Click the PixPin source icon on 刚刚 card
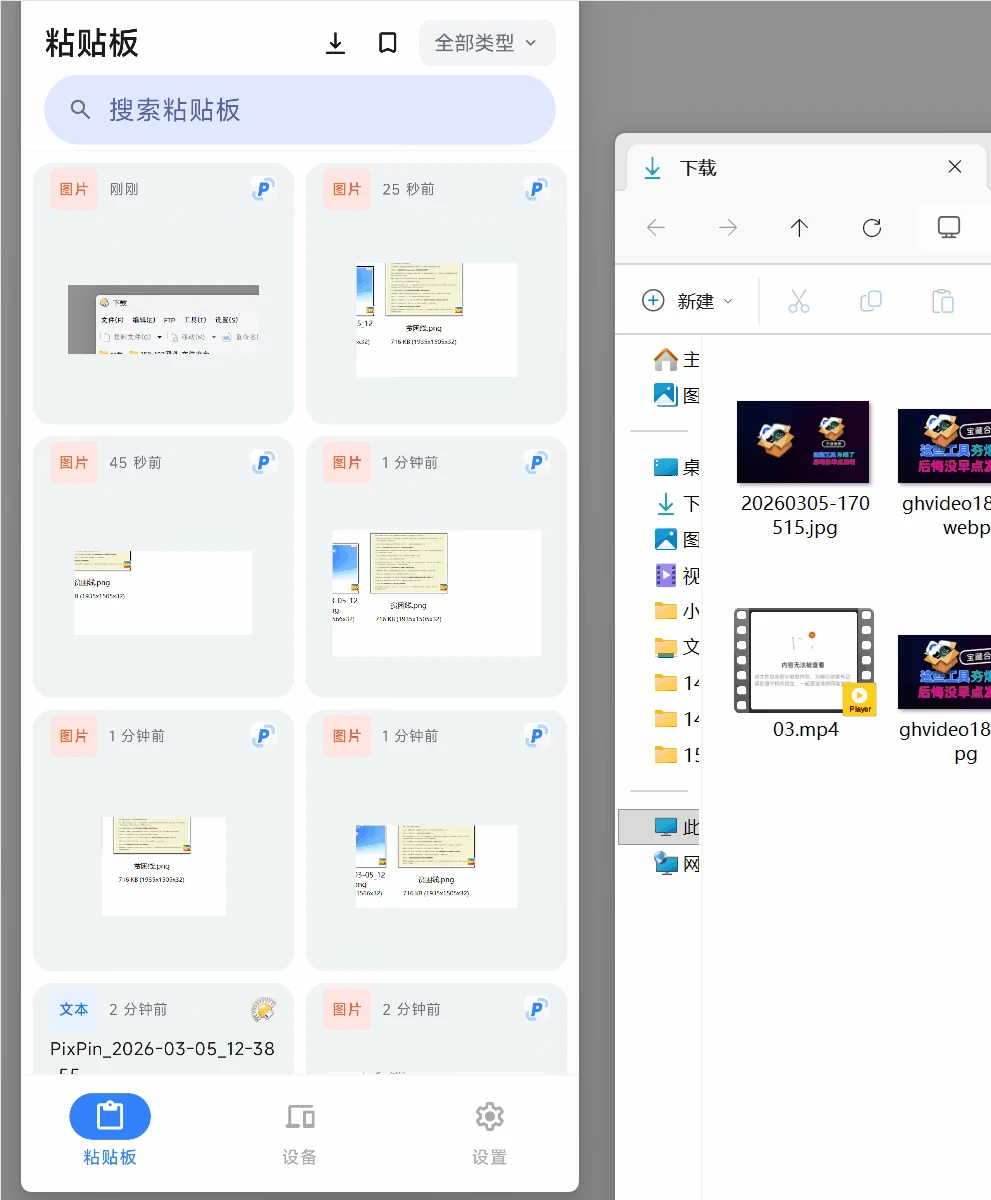 click(264, 189)
